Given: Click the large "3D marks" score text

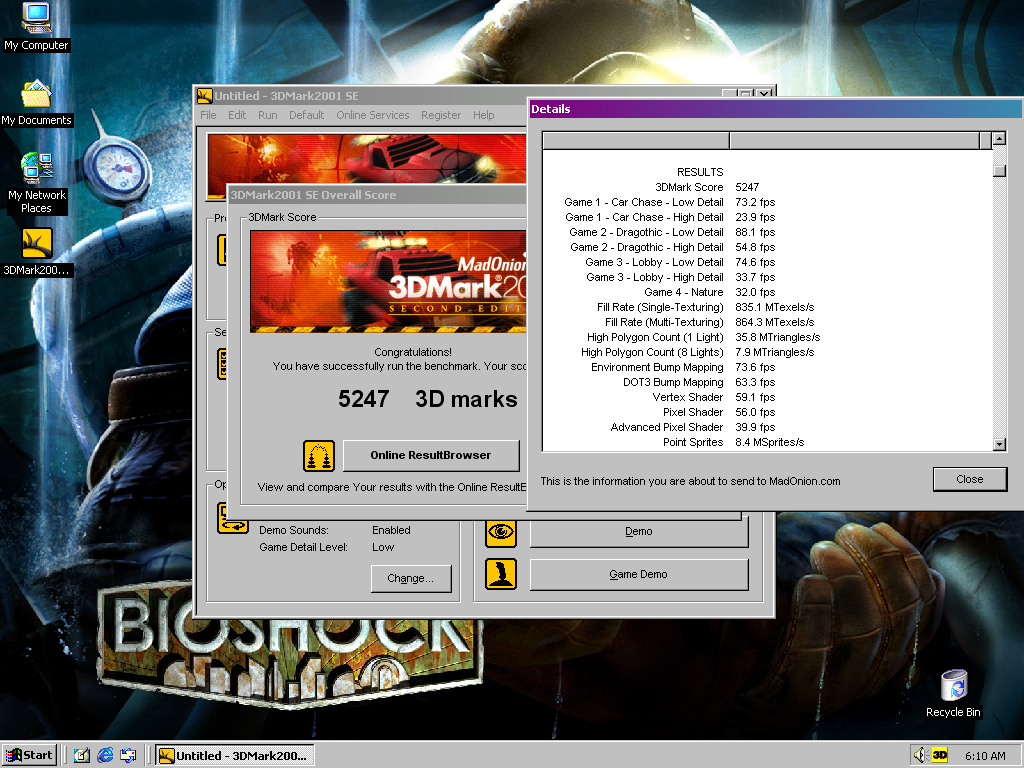Looking at the screenshot, I should 466,399.
